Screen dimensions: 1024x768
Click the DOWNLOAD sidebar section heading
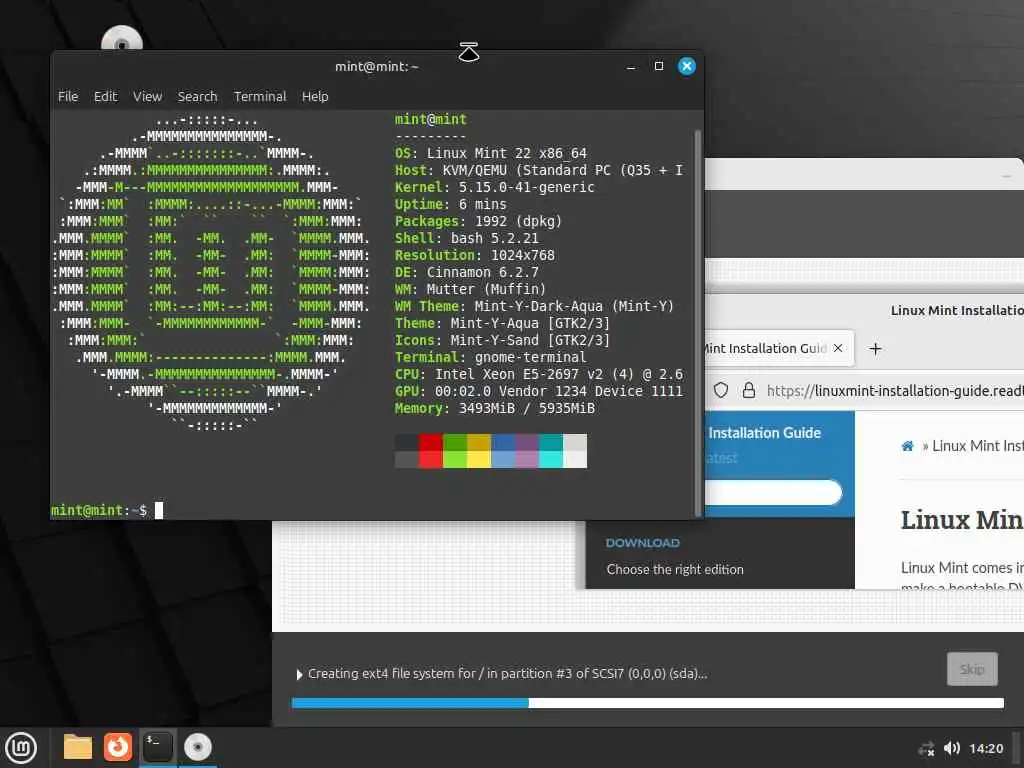point(643,543)
